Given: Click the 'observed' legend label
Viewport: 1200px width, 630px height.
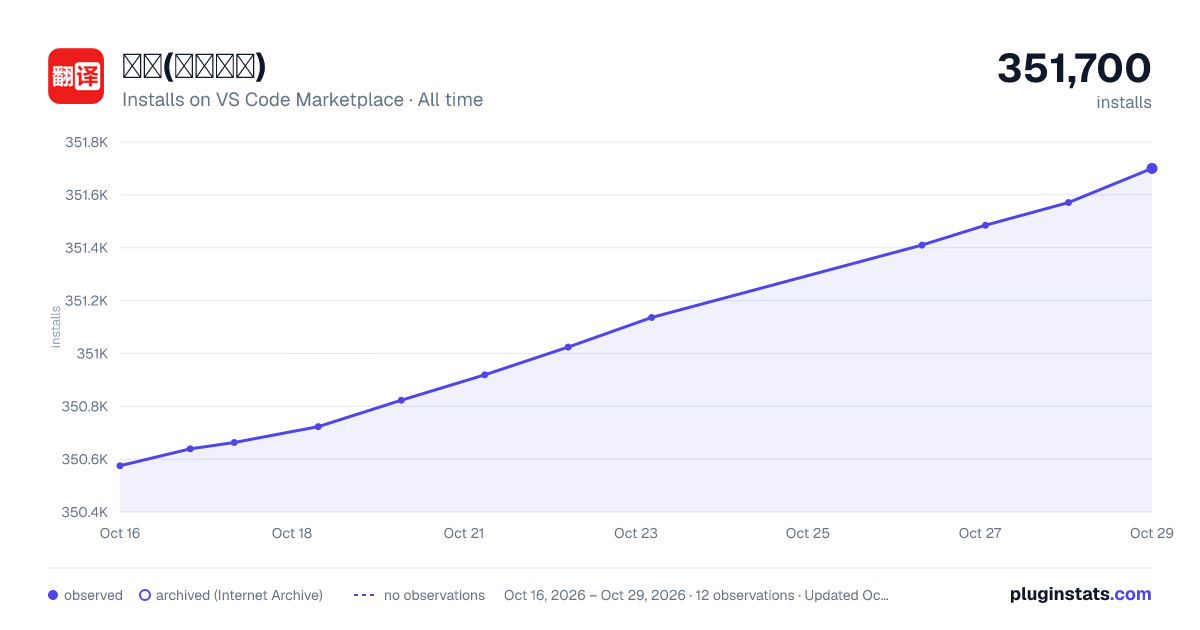Looking at the screenshot, I should (93, 595).
